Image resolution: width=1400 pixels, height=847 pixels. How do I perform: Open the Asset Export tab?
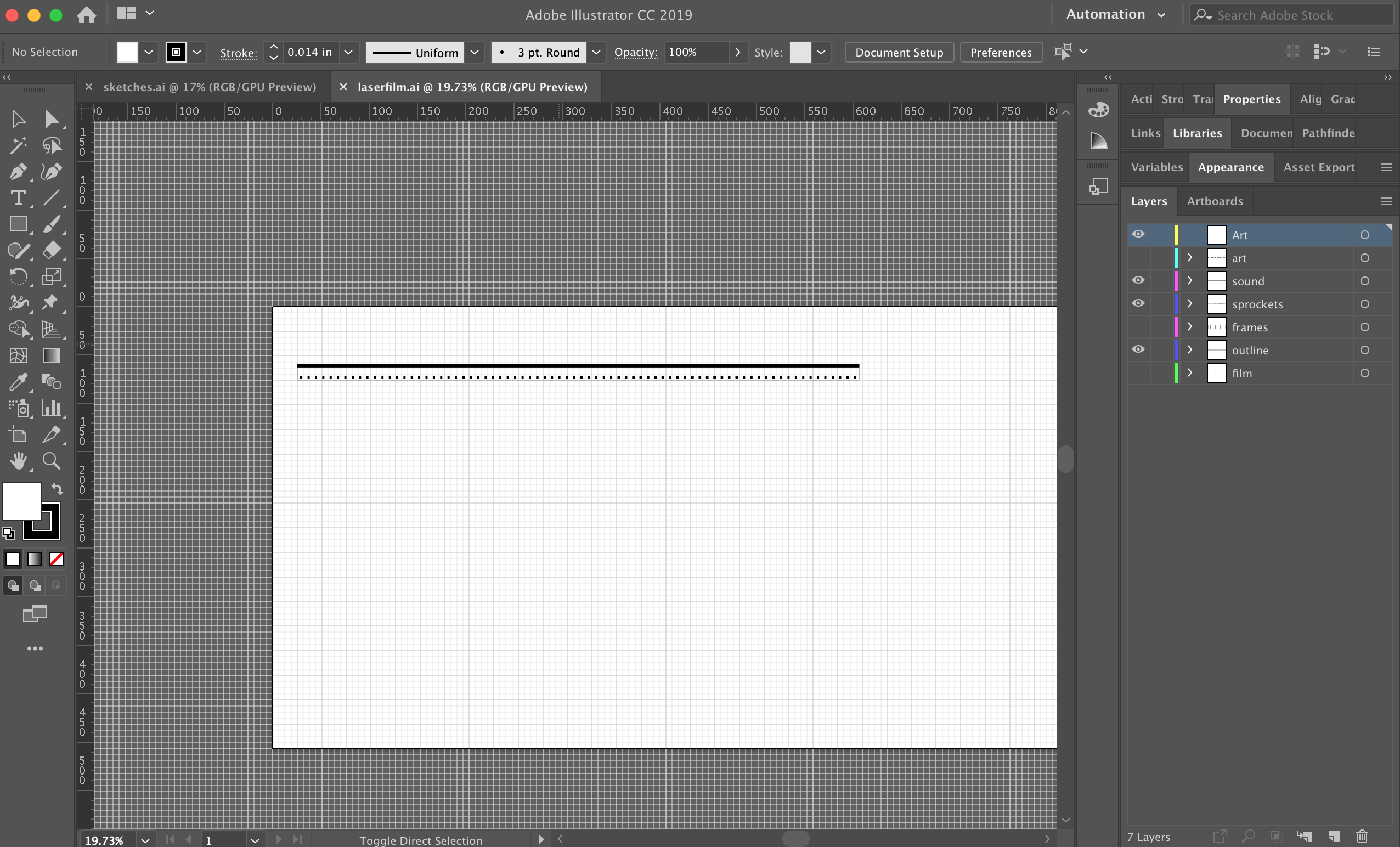tap(1319, 167)
